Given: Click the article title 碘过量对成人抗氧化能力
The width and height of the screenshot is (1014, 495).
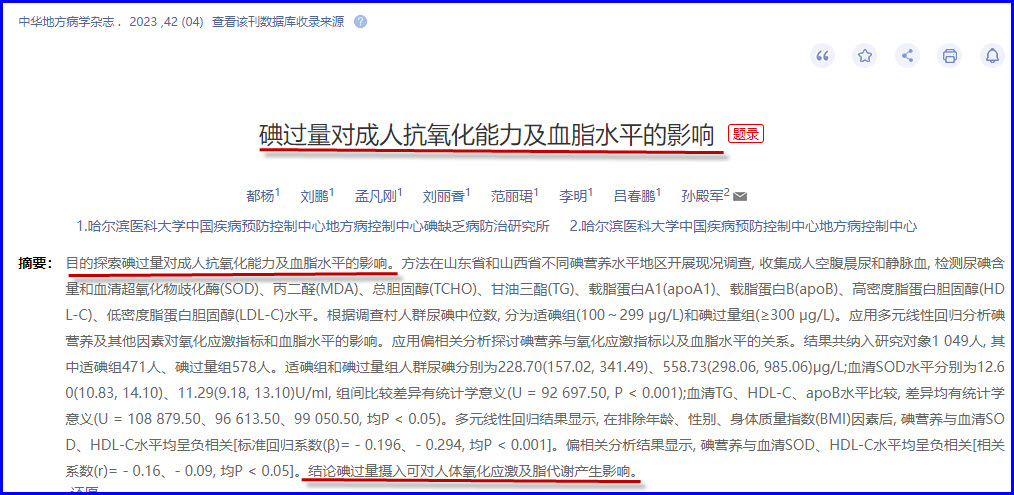Looking at the screenshot, I should click(487, 135).
